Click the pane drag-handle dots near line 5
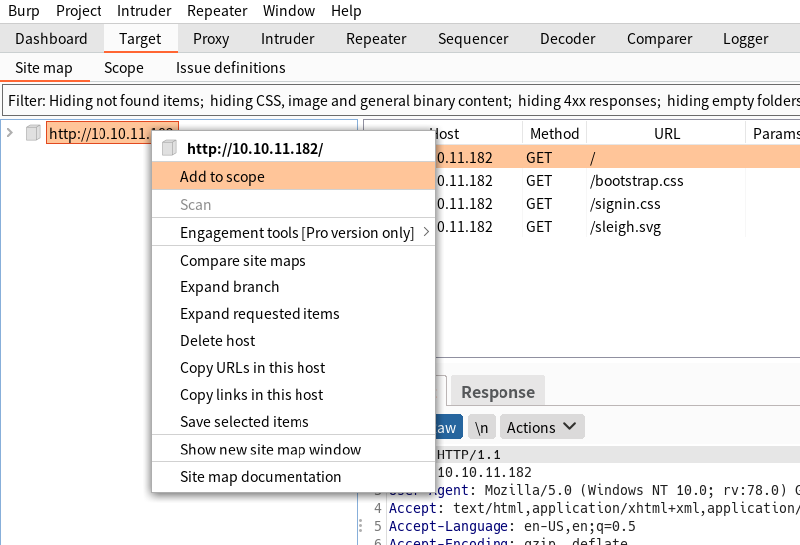 click(x=361, y=526)
